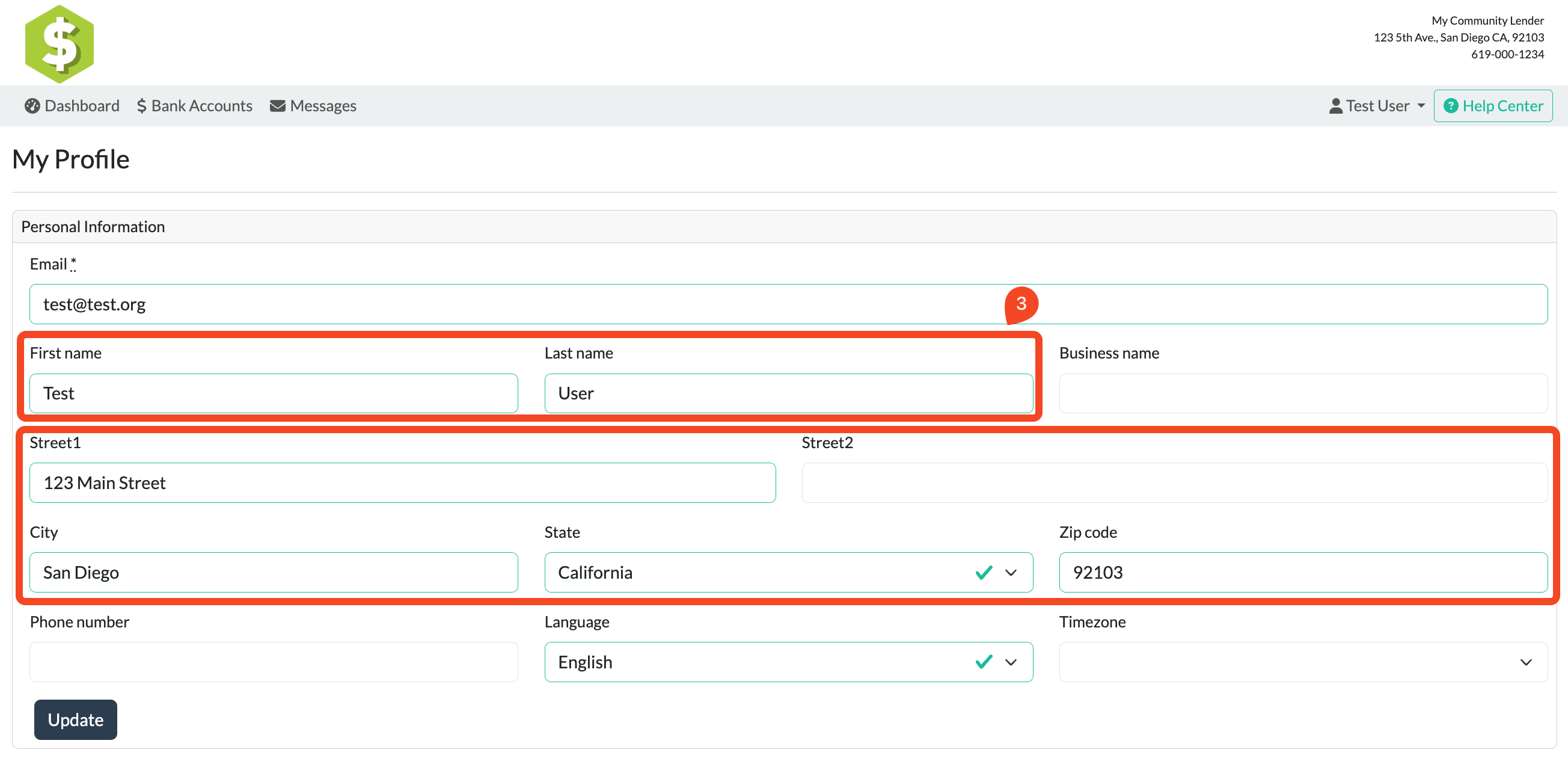Click the Test User person icon
The image size is (1568, 764).
[1335, 106]
